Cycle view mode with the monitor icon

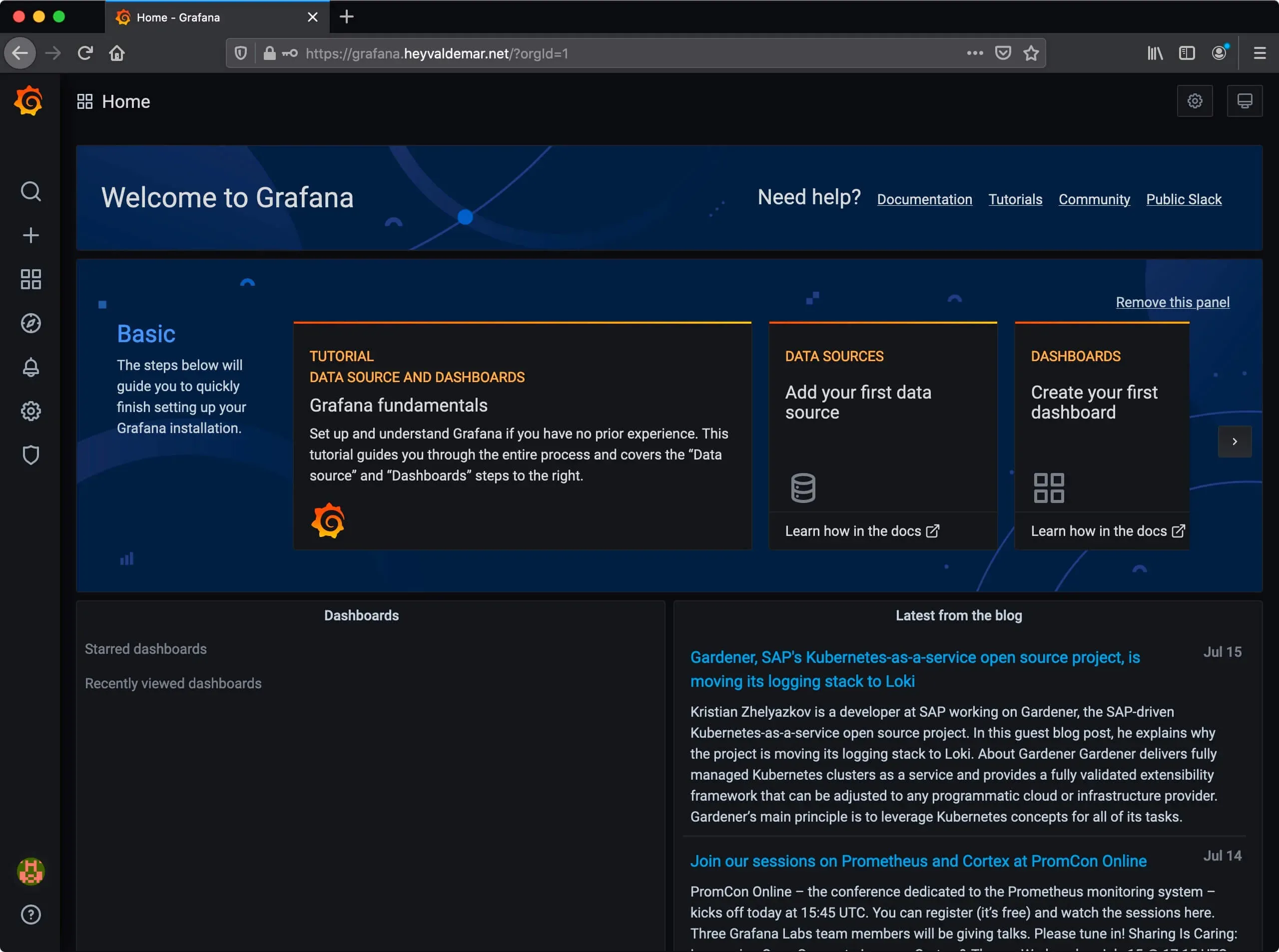coord(1245,101)
